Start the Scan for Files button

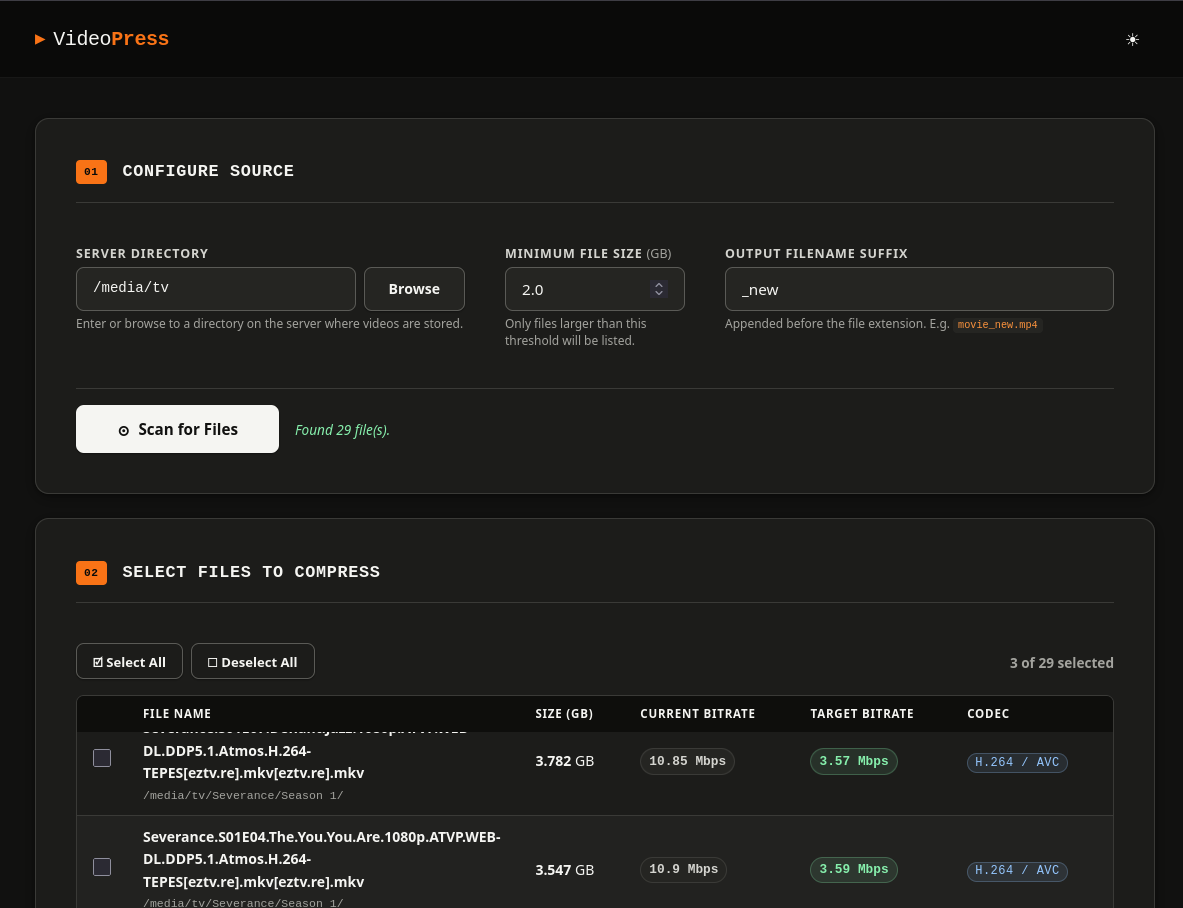[x=177, y=429]
